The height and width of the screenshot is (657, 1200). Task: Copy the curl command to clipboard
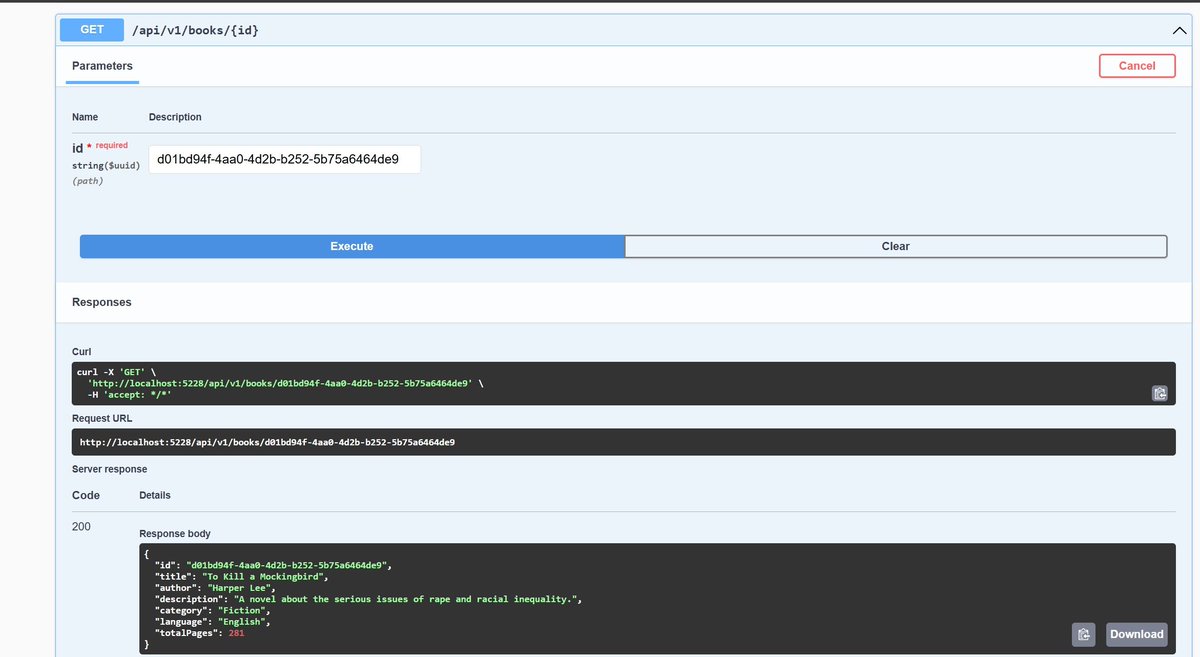point(1159,393)
